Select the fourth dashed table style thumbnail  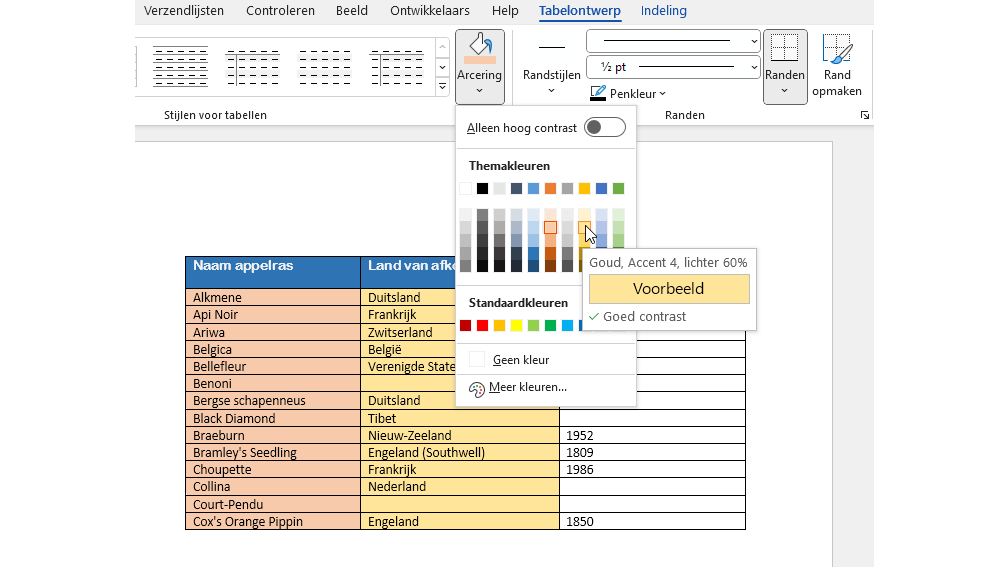click(x=397, y=67)
